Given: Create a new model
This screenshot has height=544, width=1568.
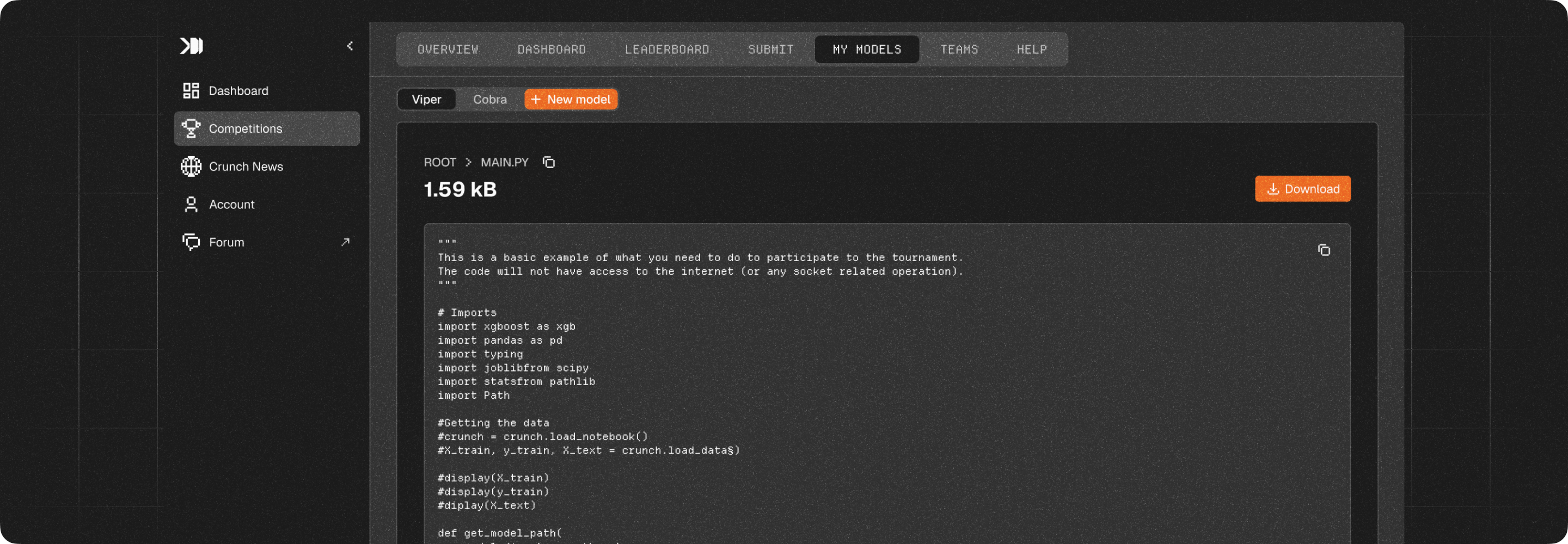Looking at the screenshot, I should click(x=571, y=99).
